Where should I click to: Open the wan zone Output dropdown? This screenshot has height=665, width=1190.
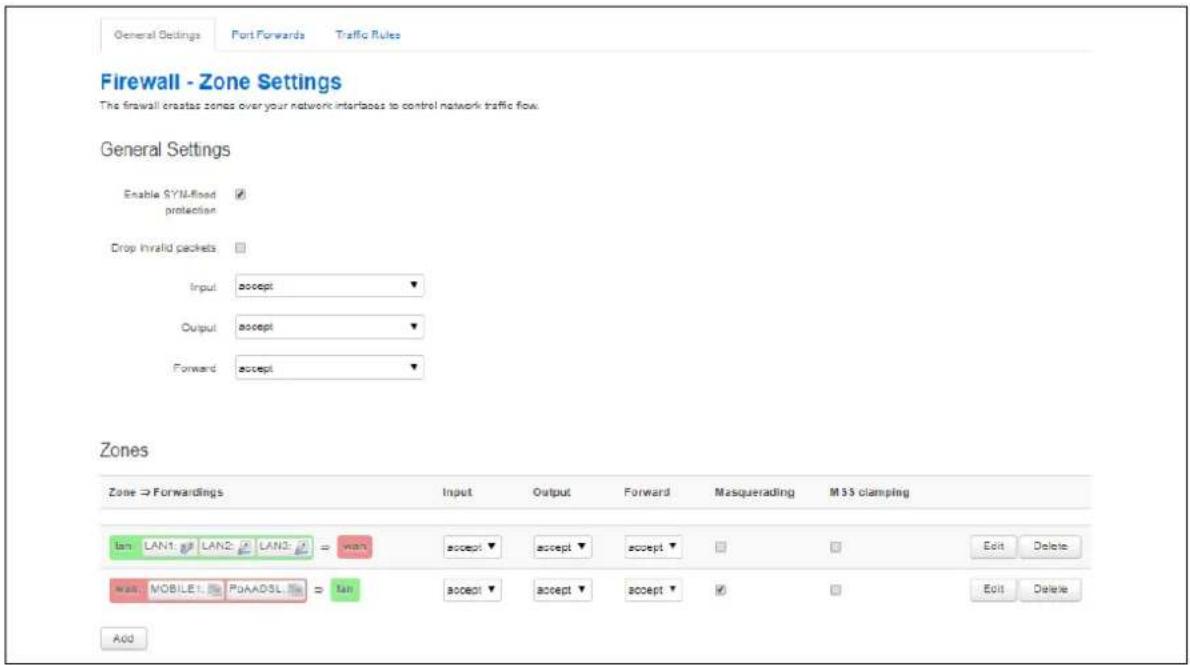point(562,590)
